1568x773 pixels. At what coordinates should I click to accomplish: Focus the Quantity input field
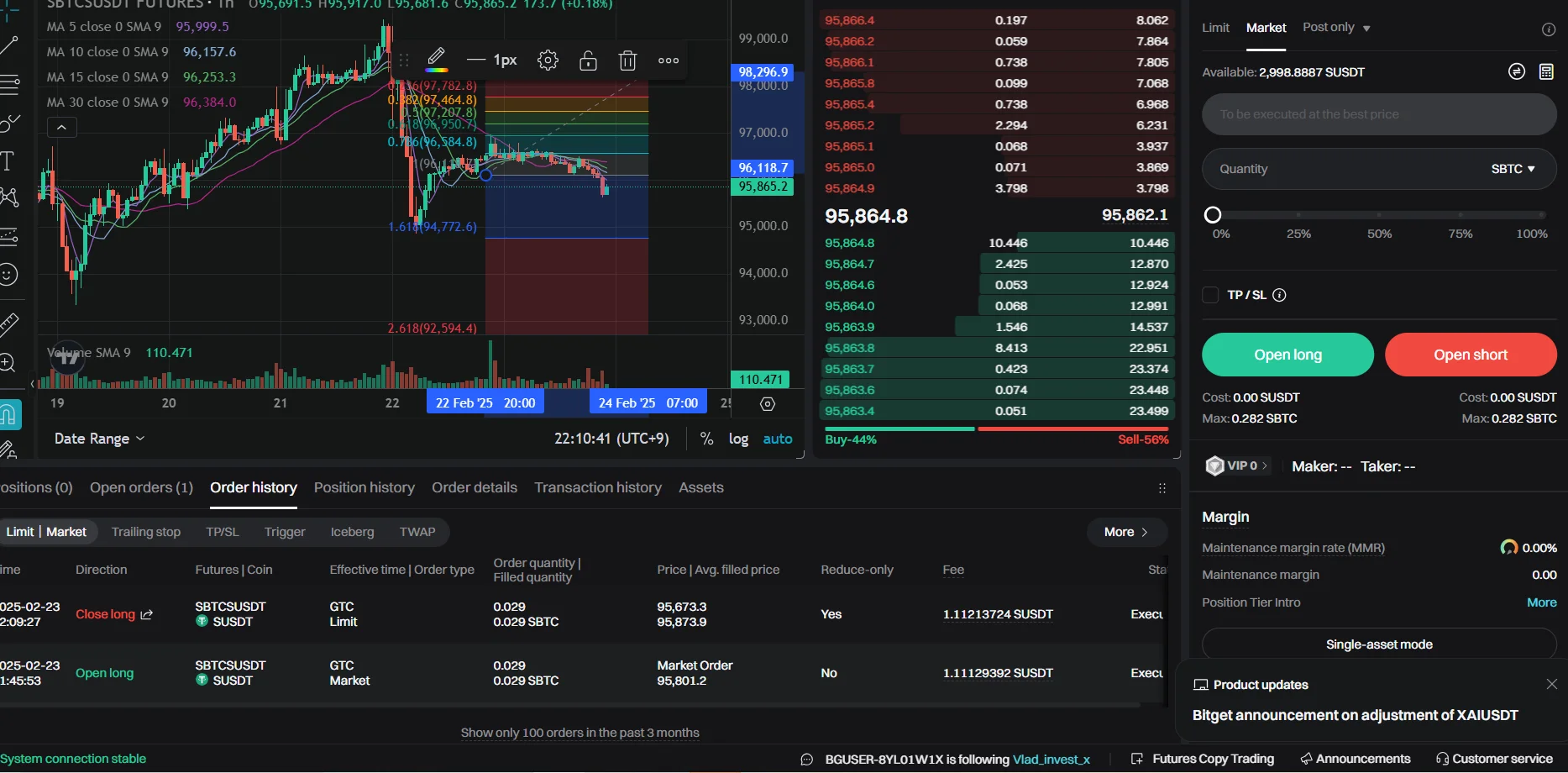click(1379, 169)
